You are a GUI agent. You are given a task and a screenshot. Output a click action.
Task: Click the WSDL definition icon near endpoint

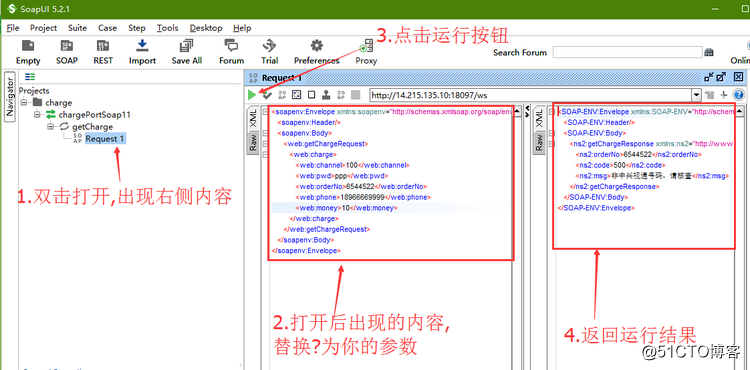coord(709,95)
